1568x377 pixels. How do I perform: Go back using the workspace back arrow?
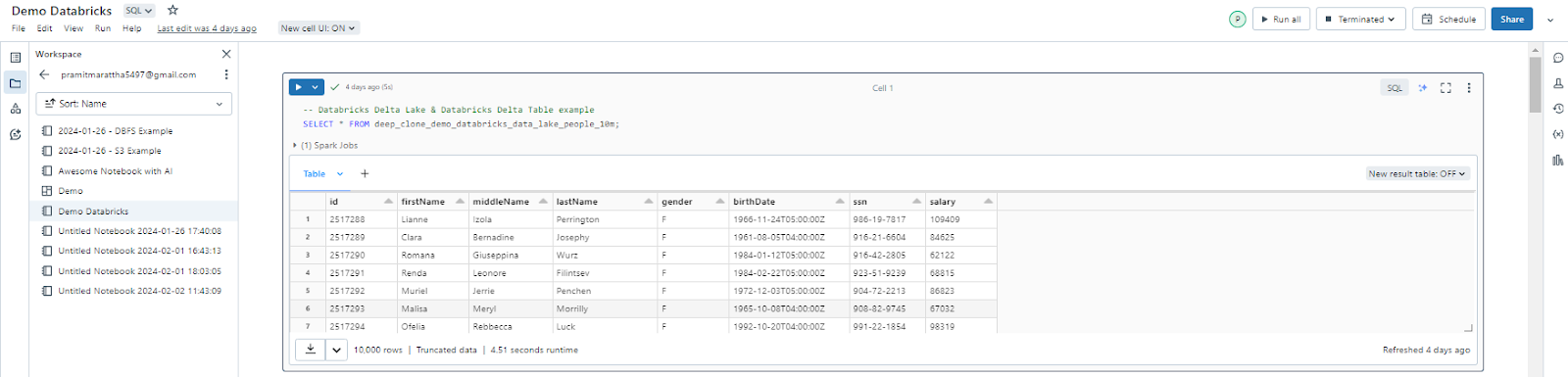[x=44, y=74]
